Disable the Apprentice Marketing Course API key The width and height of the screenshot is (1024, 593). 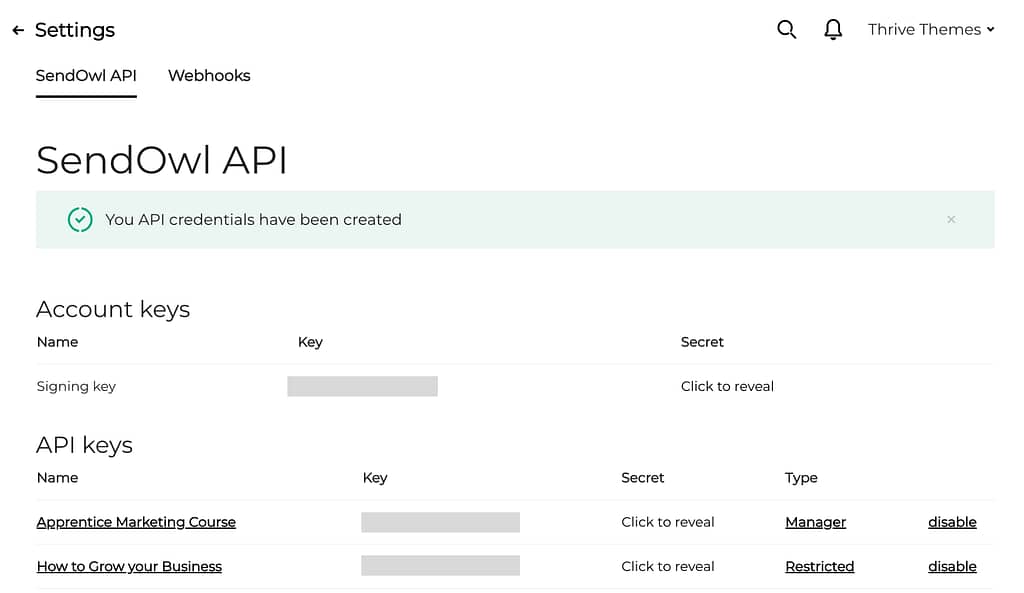pyautogui.click(x=952, y=522)
